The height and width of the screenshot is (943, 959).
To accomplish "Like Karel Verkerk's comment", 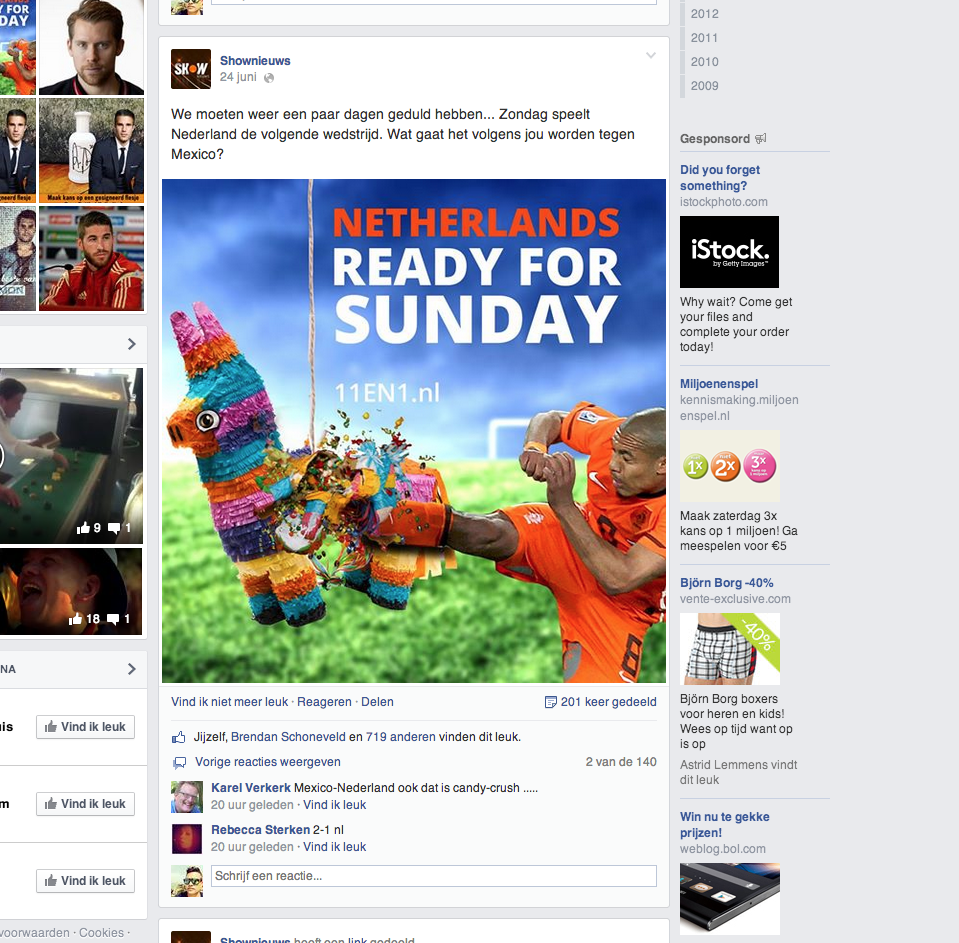I will coord(335,805).
